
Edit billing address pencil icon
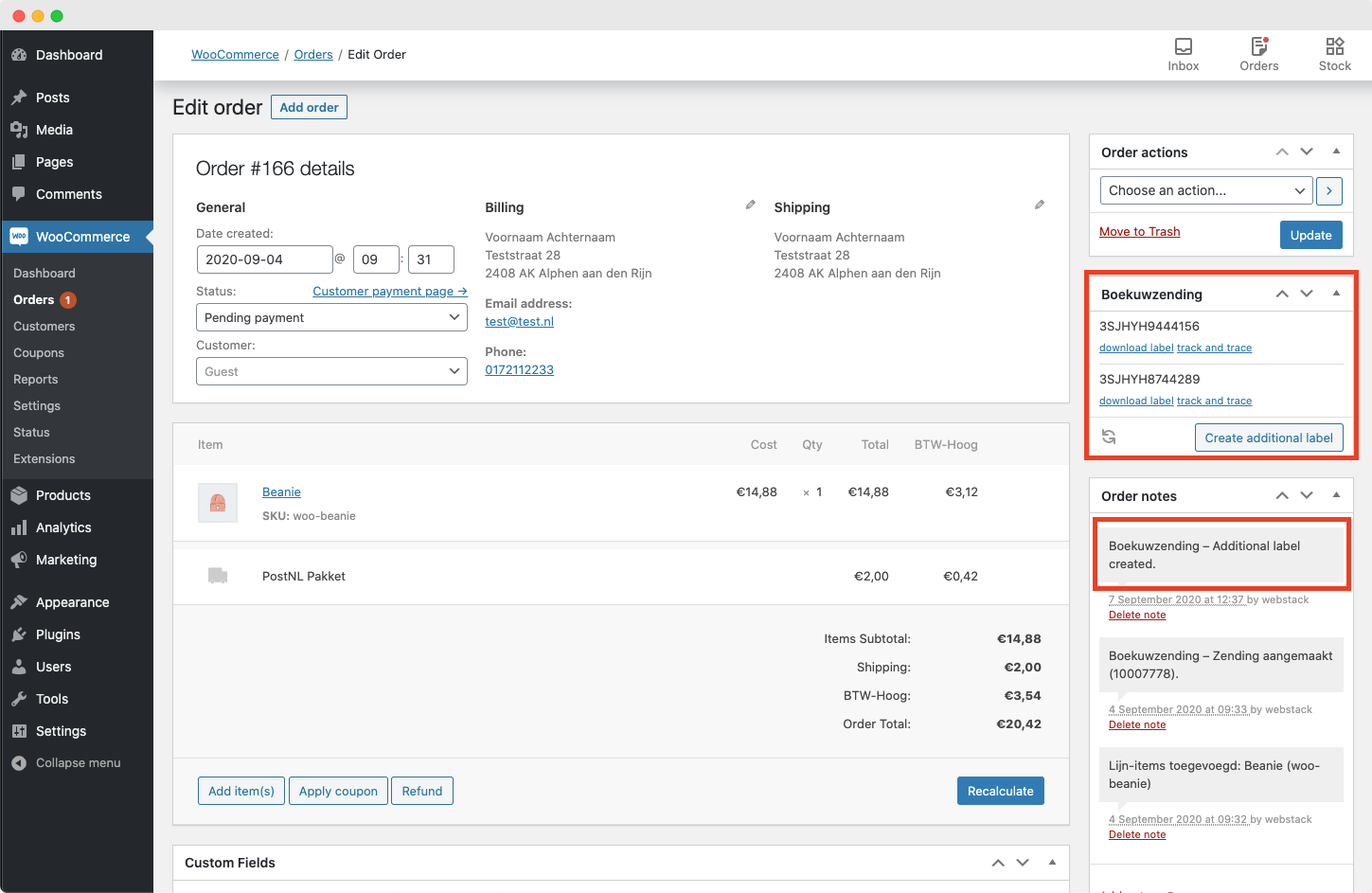(x=750, y=205)
